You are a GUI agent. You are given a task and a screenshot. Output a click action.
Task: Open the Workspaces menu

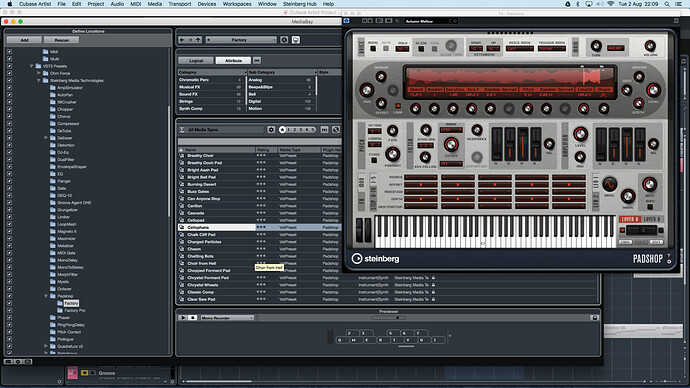point(237,4)
